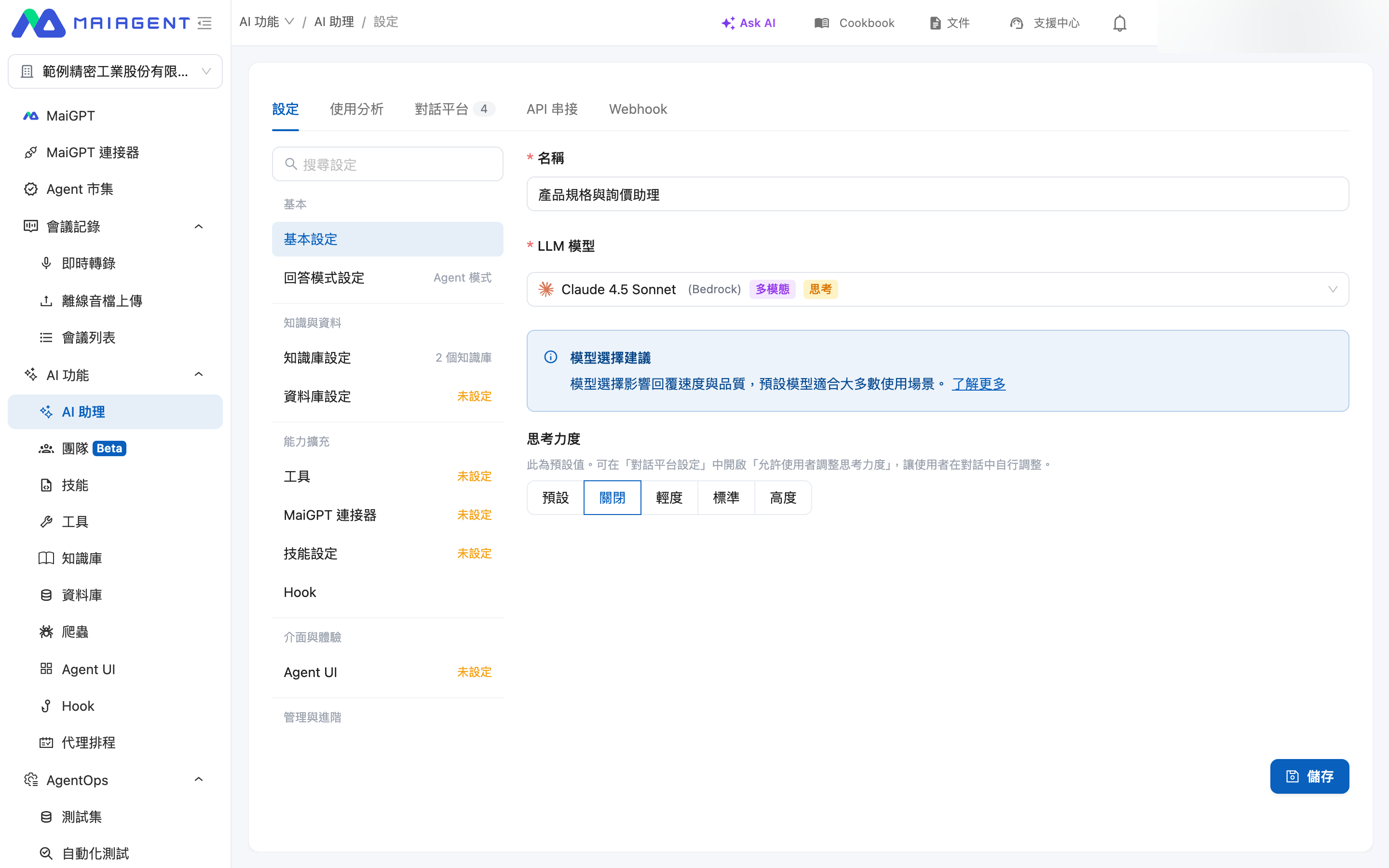Image resolution: width=1389 pixels, height=868 pixels.
Task: Open 離線音檔上傳 upload item
Action: (x=115, y=301)
